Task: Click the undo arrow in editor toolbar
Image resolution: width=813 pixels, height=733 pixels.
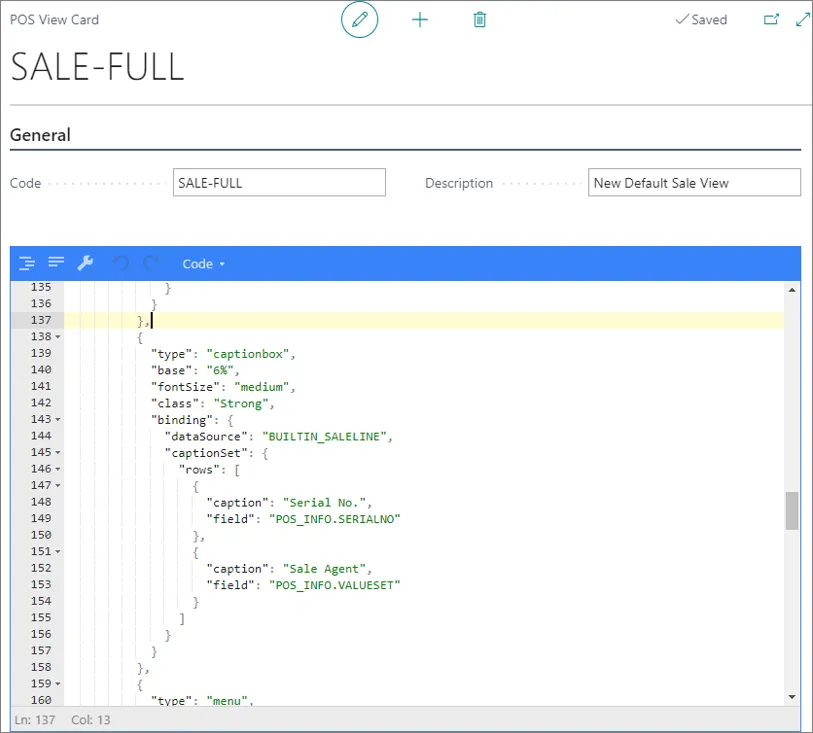Action: [x=121, y=263]
